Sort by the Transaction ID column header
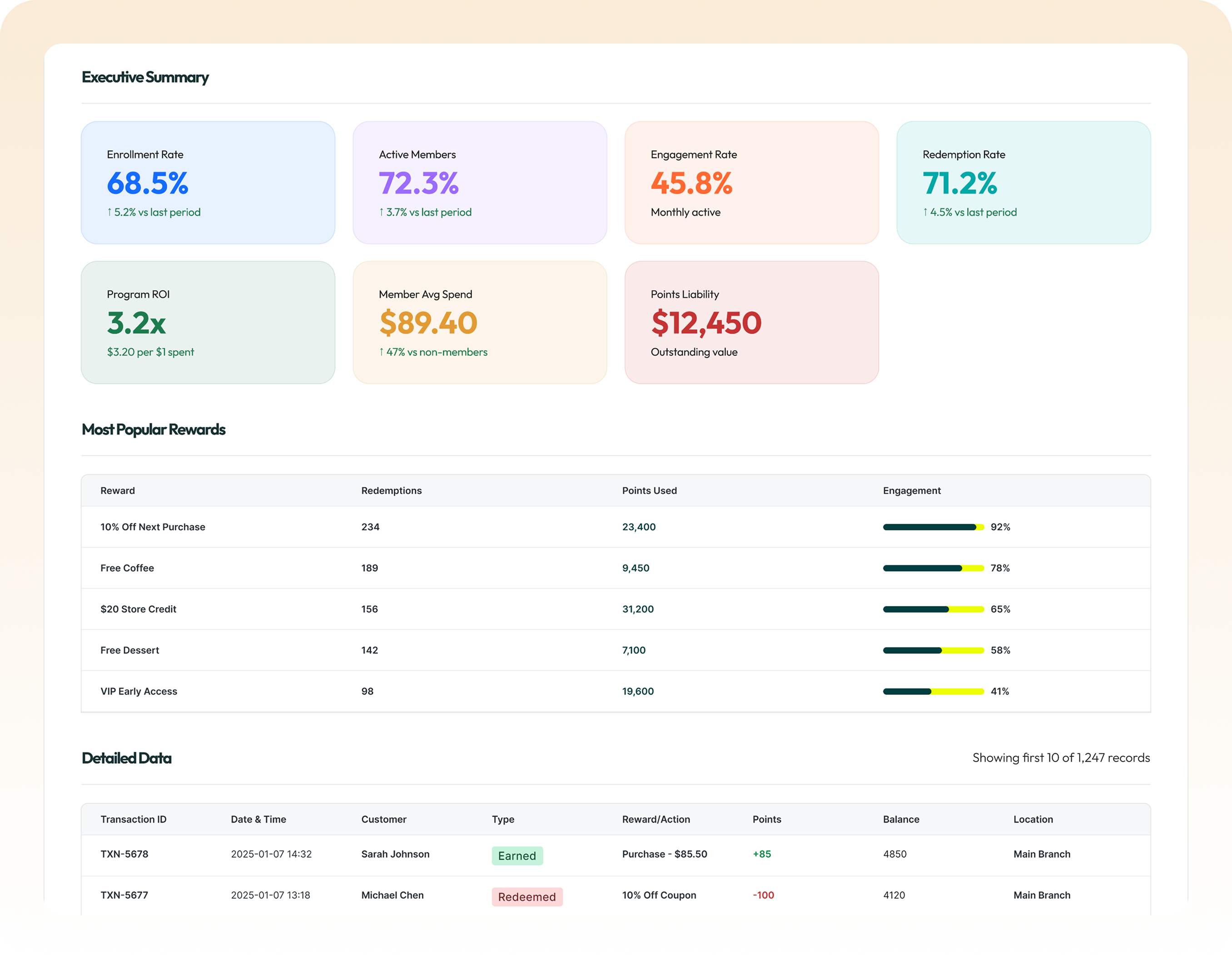Image resolution: width=1232 pixels, height=959 pixels. point(133,819)
